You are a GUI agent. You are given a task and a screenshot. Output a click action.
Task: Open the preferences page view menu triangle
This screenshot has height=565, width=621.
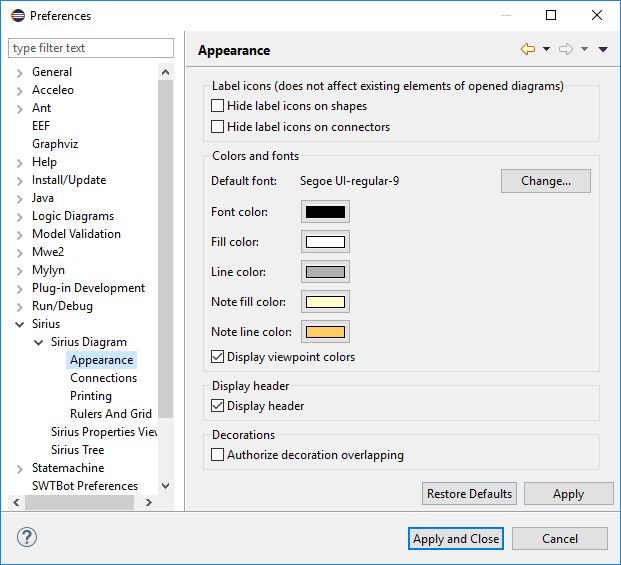coord(603,50)
